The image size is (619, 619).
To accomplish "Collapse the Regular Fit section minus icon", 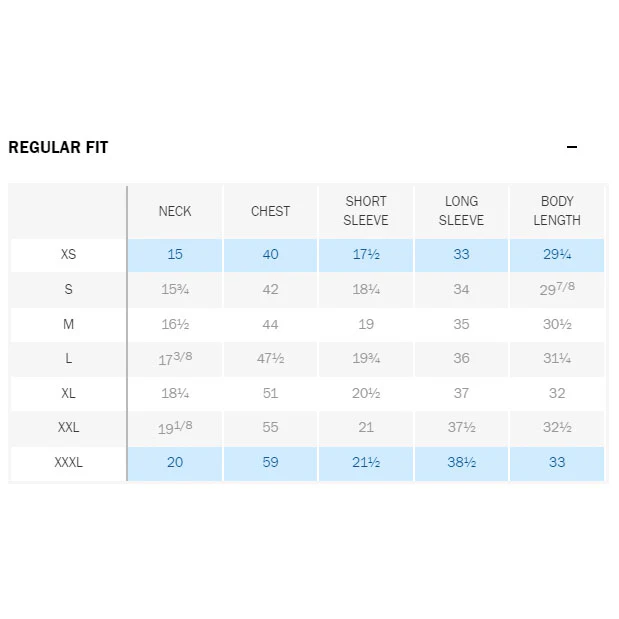I will click(x=572, y=147).
